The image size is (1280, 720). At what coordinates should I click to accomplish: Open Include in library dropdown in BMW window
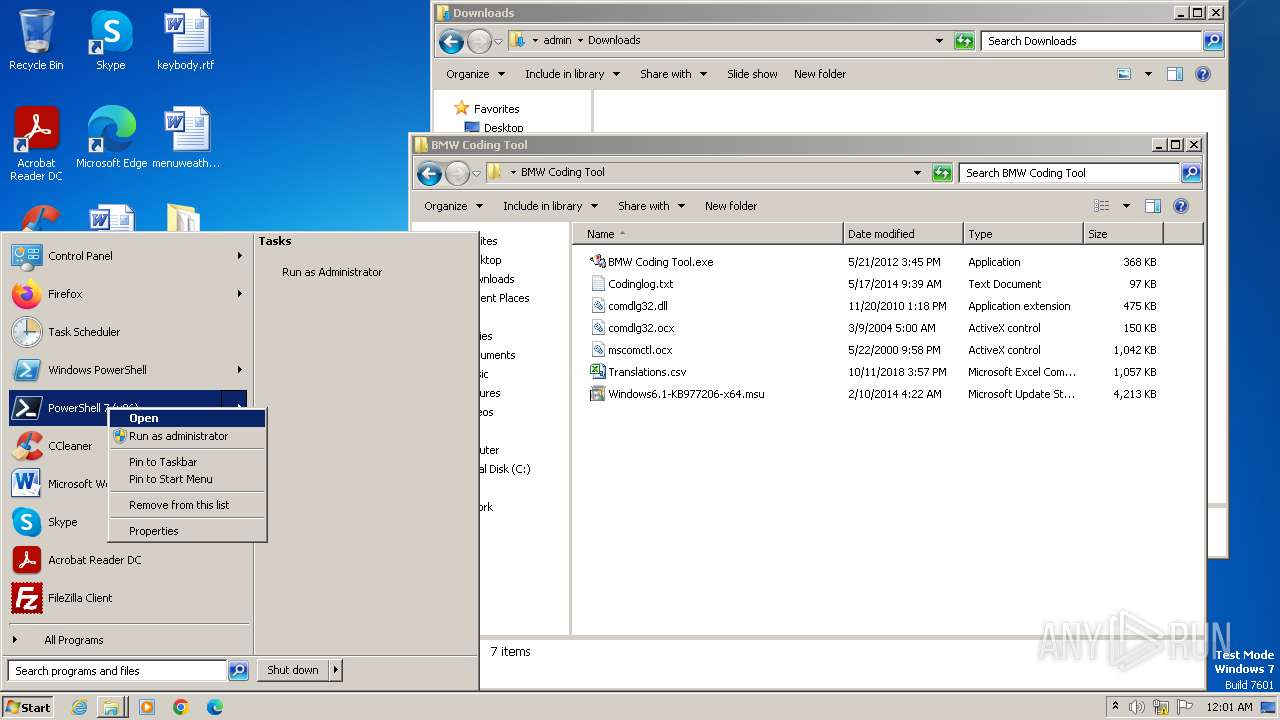click(x=550, y=206)
